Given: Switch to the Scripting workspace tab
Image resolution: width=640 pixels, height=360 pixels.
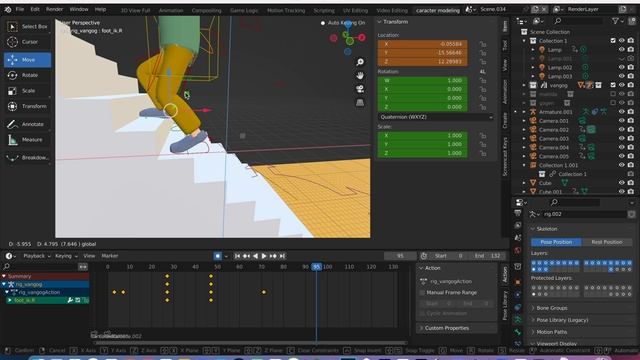Looking at the screenshot, I should click(324, 11).
